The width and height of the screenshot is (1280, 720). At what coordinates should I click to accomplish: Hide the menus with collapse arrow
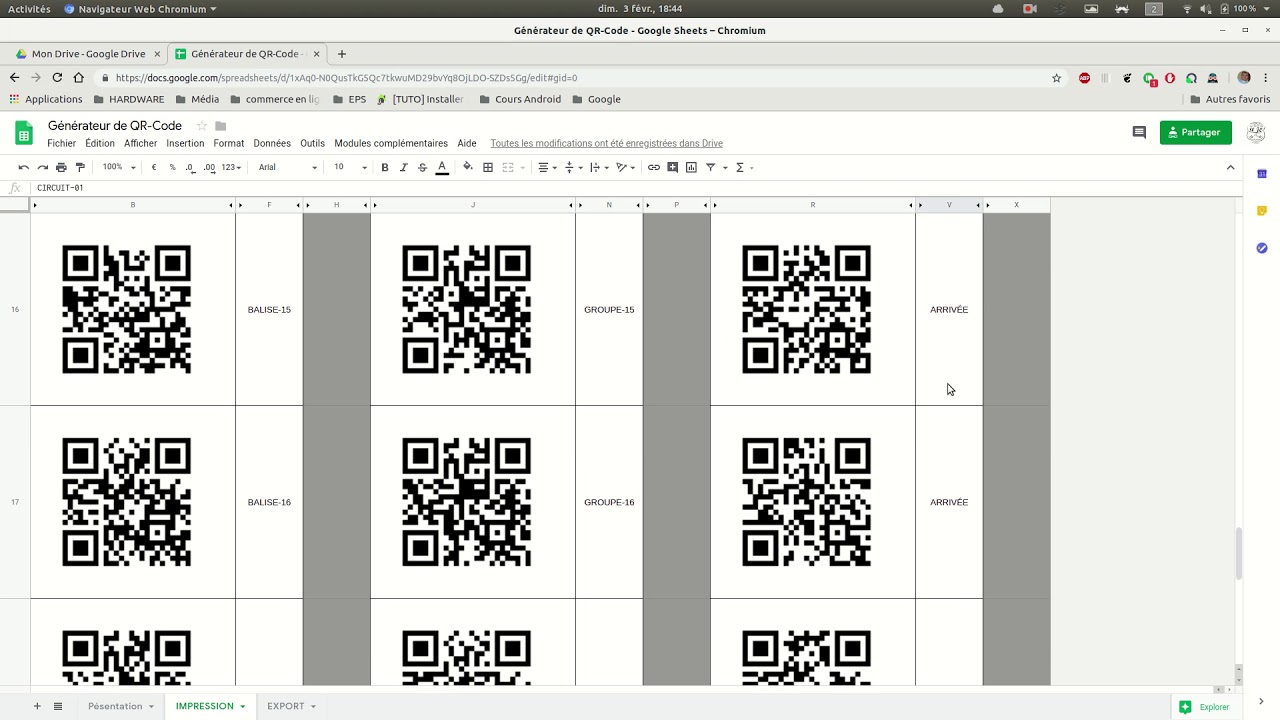[x=1231, y=167]
